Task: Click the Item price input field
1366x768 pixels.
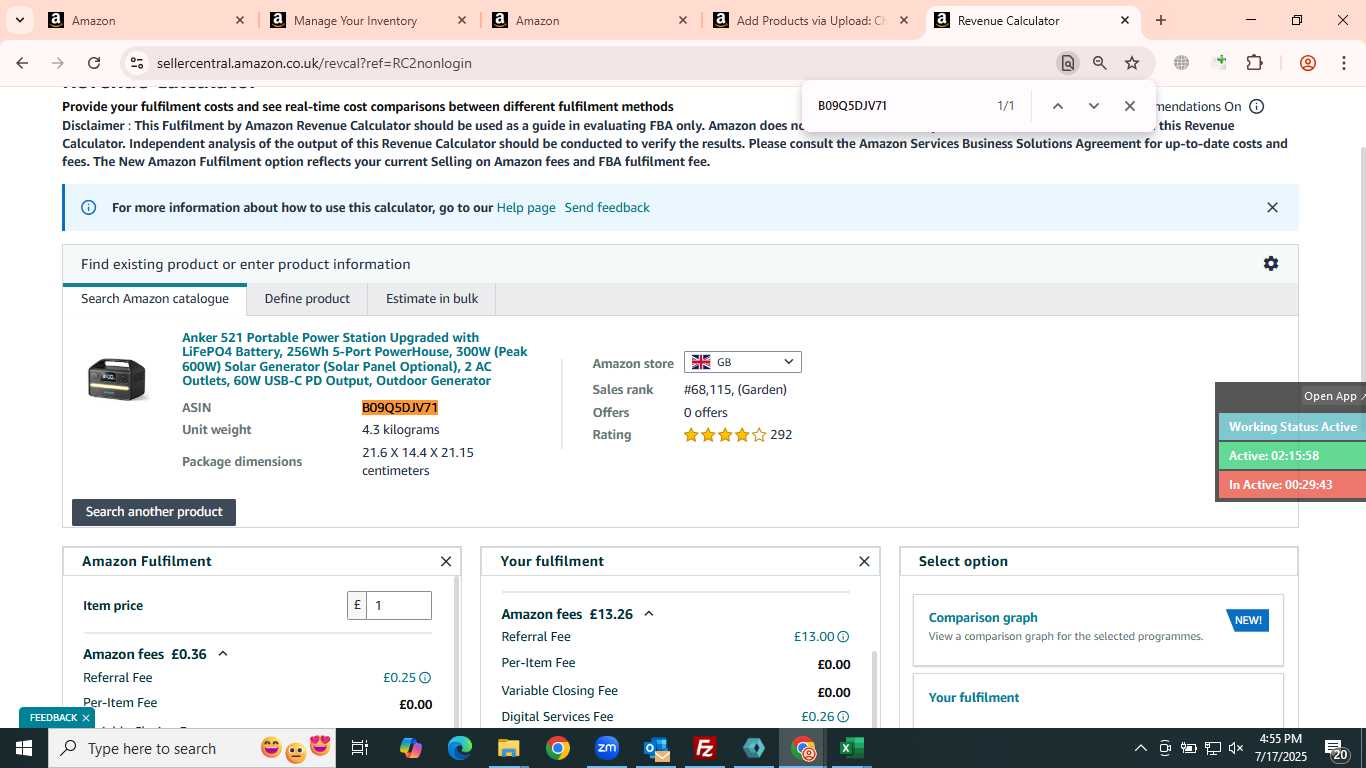Action: [x=399, y=605]
